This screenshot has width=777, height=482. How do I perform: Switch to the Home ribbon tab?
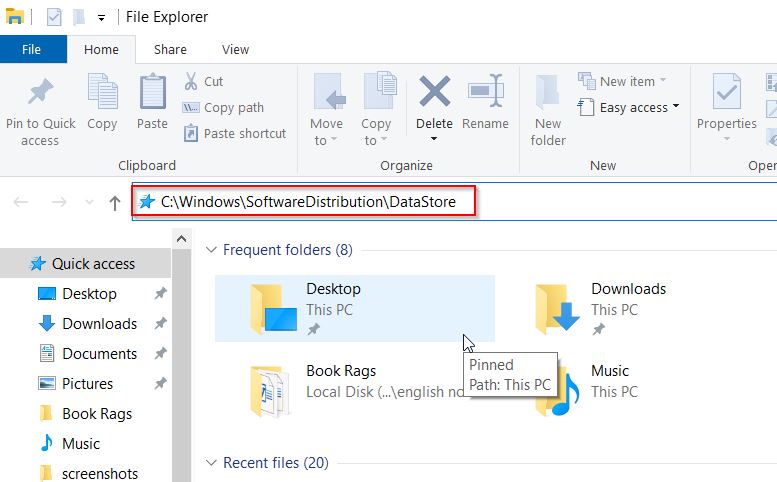pos(102,50)
